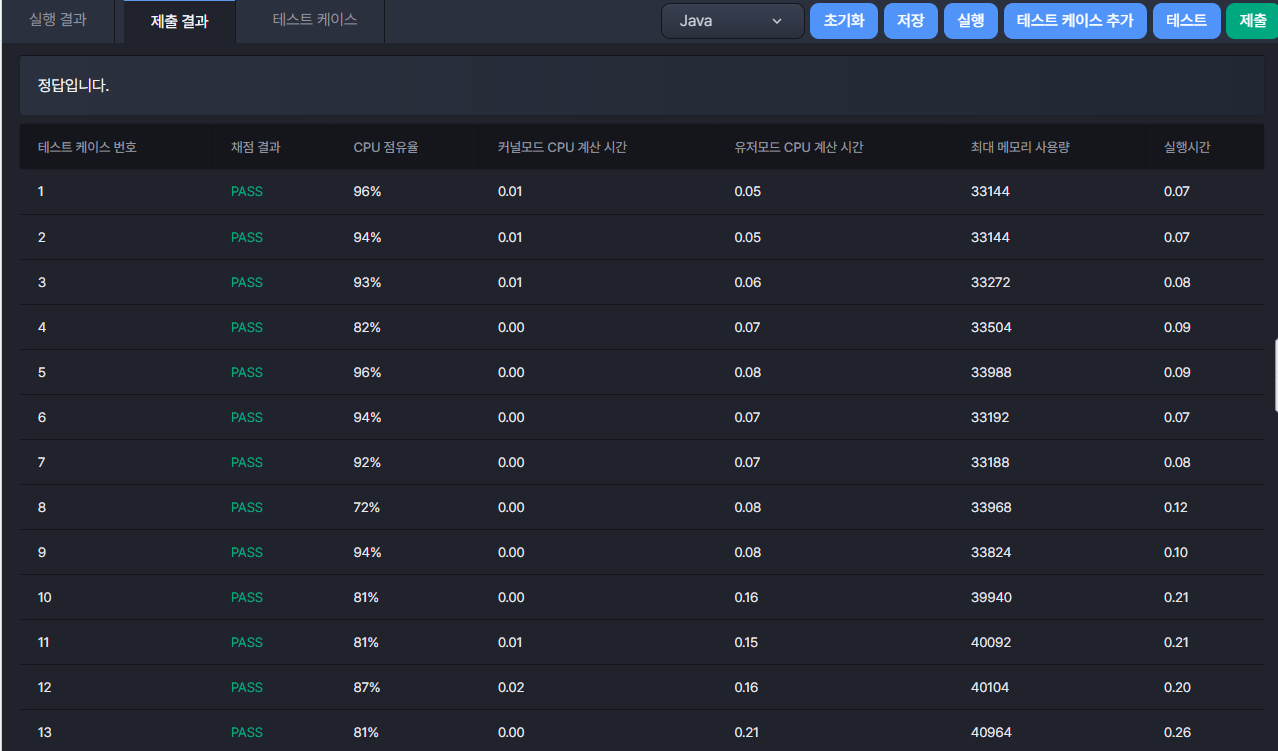Image resolution: width=1278 pixels, height=751 pixels.
Task: Click memory value 33504
Action: [991, 327]
